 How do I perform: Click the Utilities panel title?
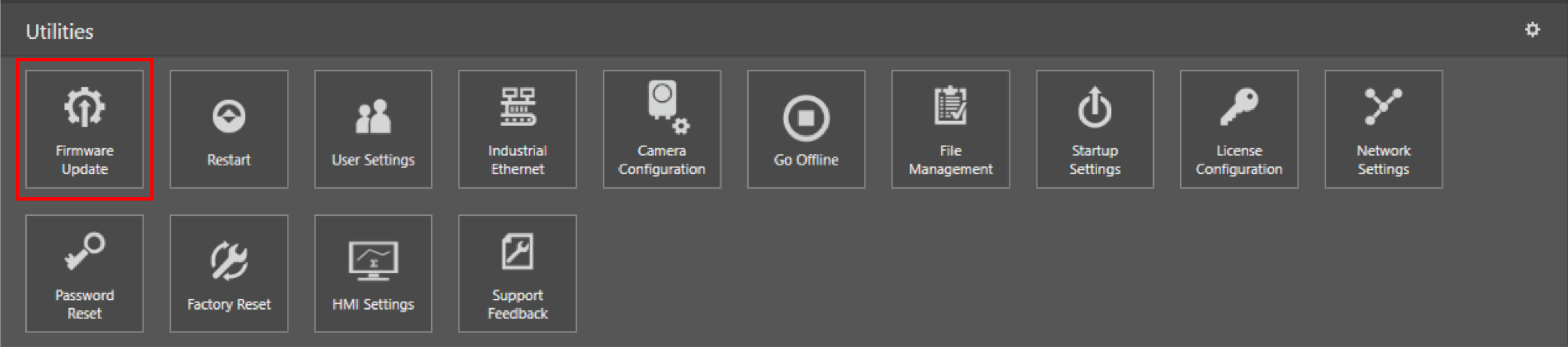(x=60, y=31)
